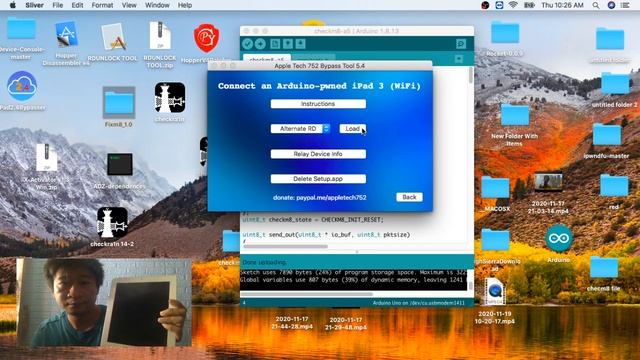Image resolution: width=640 pixels, height=360 pixels.
Task: Open the Apple menu
Action: (x=13, y=5)
